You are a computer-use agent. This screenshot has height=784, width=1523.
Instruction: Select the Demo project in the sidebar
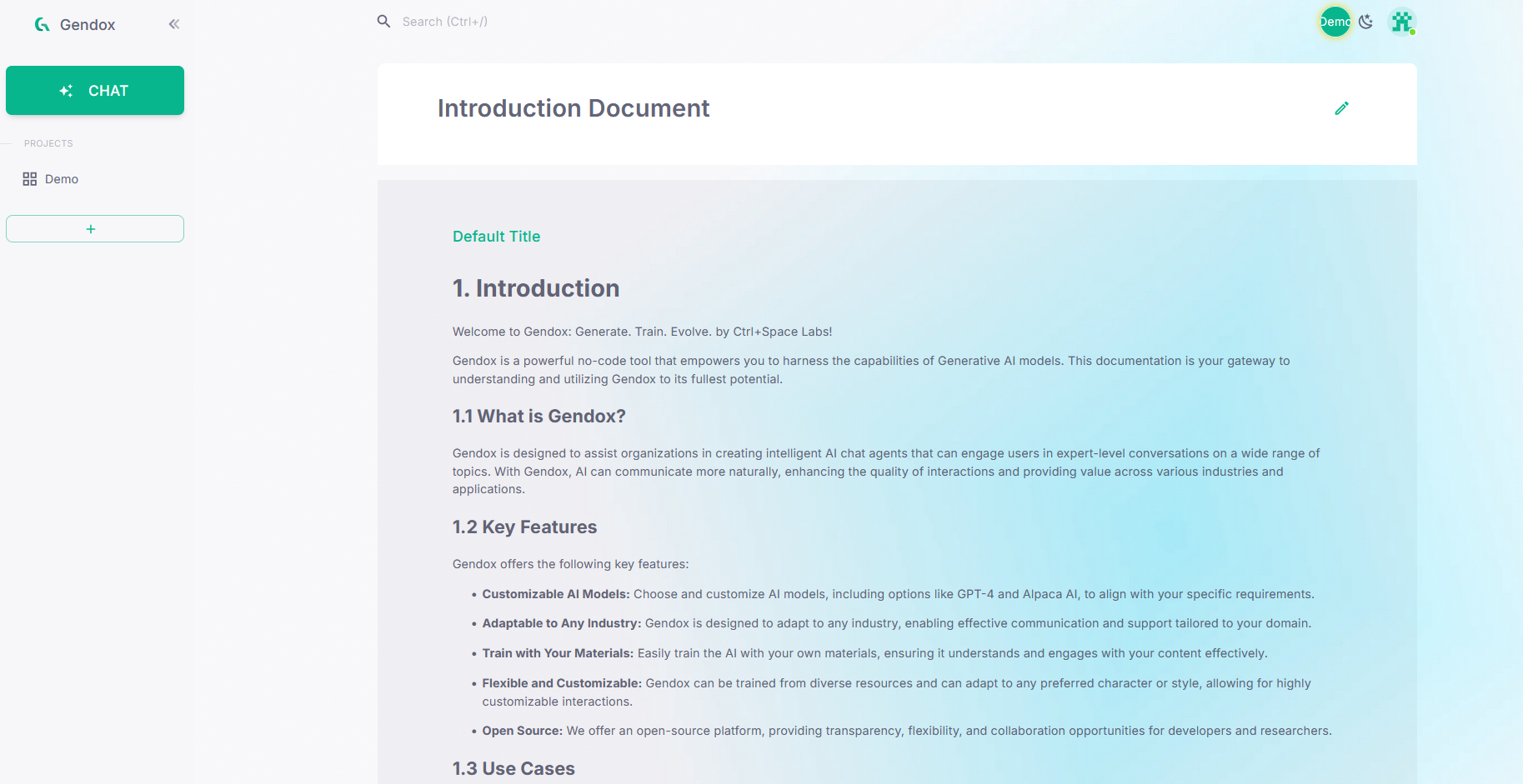[x=62, y=178]
